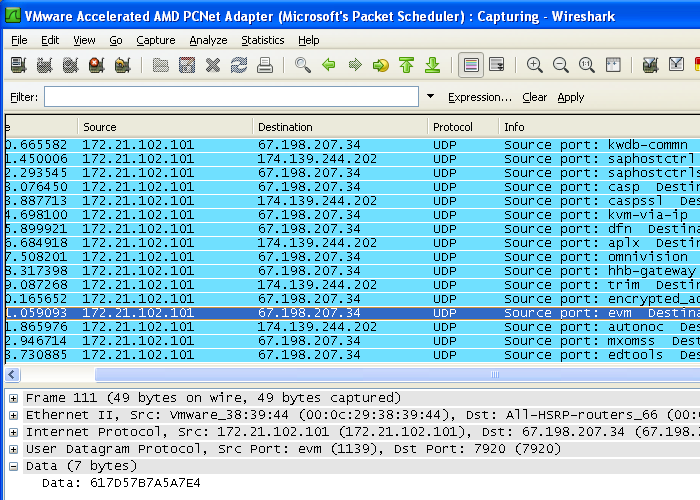
Task: Apply the display filter
Action: click(x=571, y=97)
